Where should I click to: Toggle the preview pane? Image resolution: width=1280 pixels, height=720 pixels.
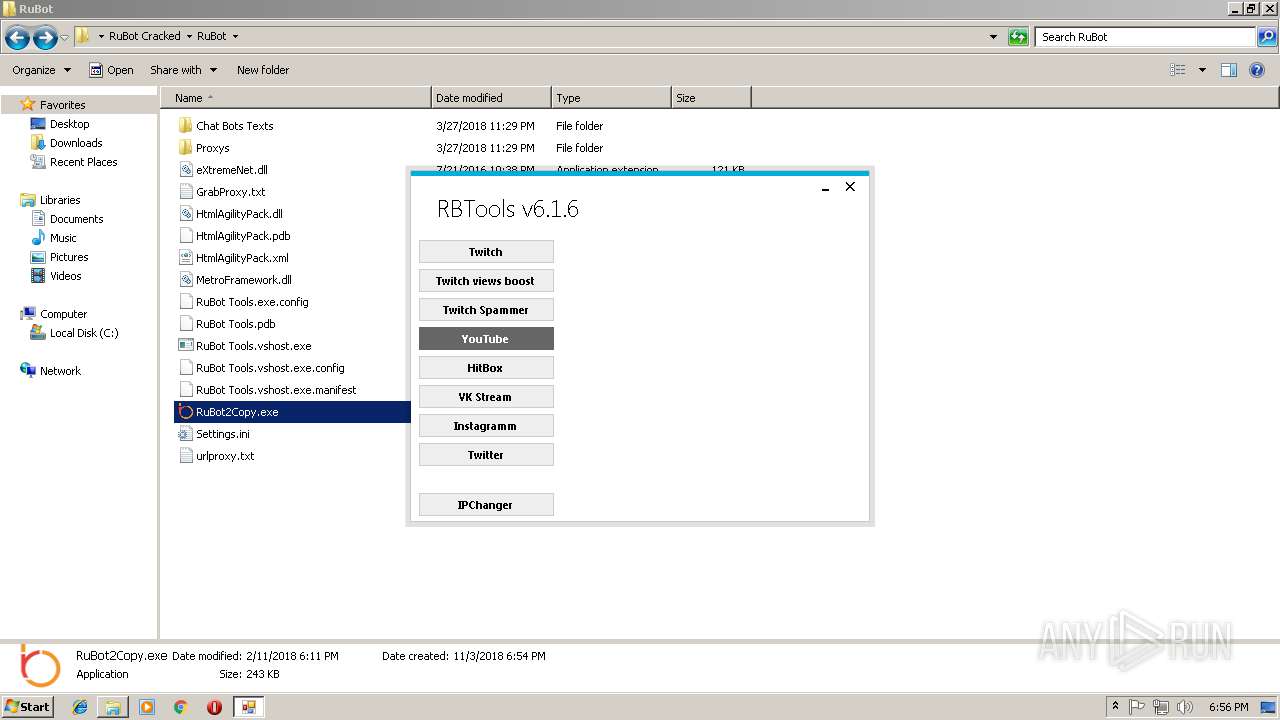tap(1229, 70)
